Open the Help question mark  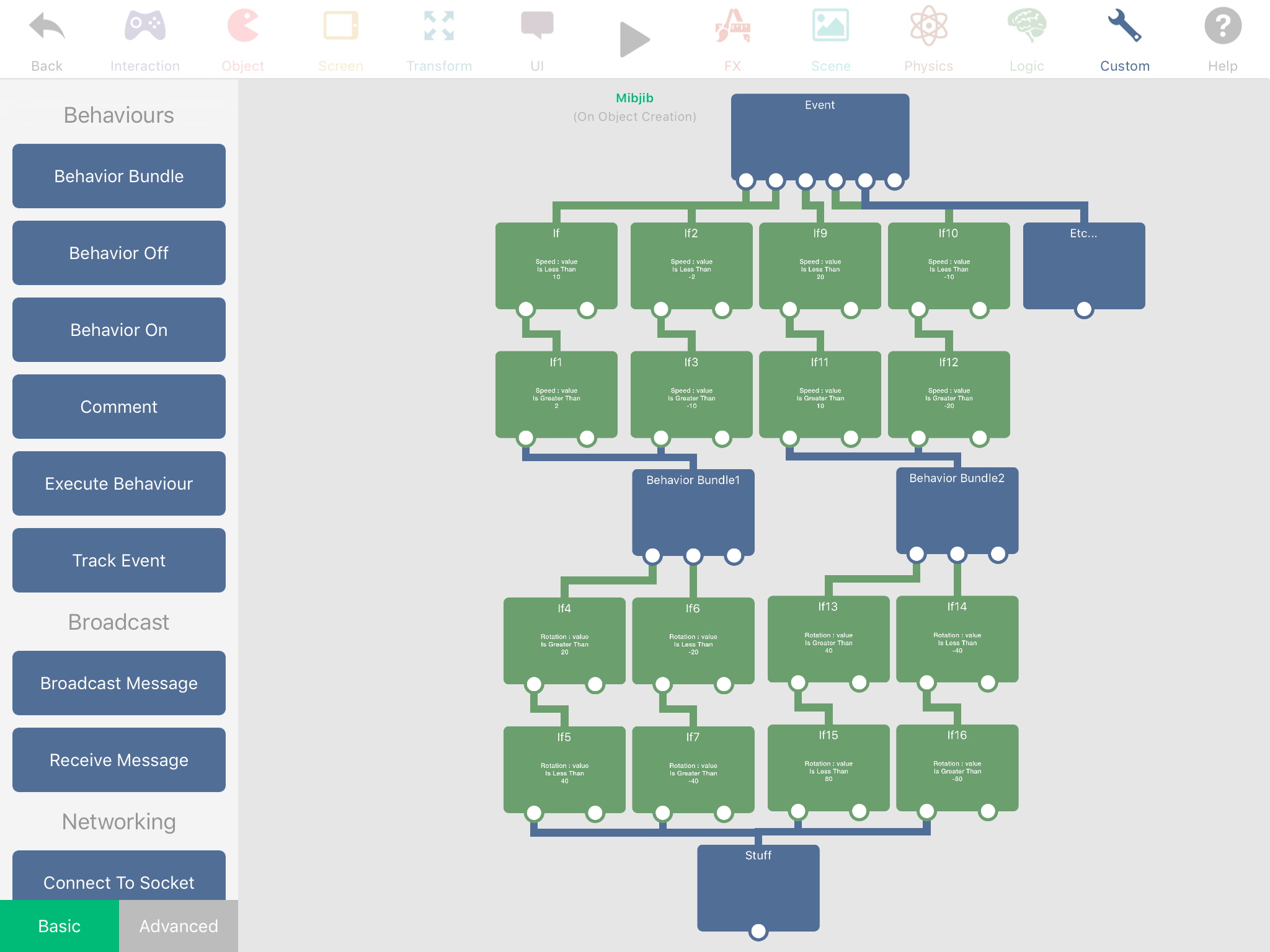click(x=1222, y=28)
